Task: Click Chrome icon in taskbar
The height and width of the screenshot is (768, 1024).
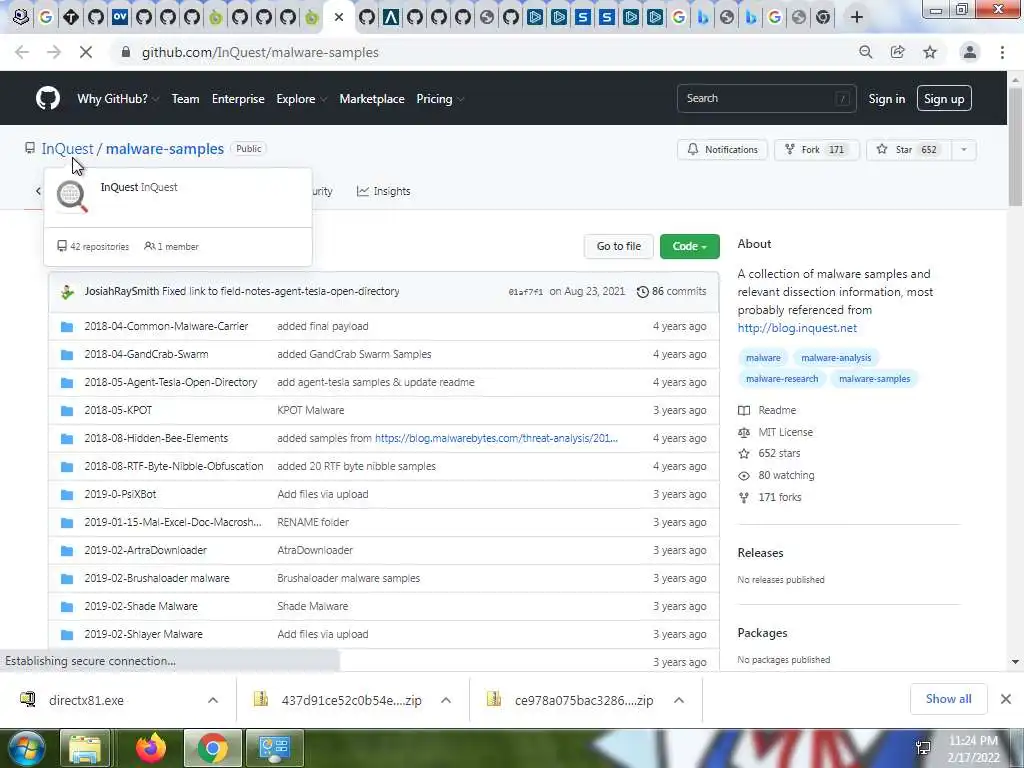Action: pyautogui.click(x=212, y=748)
